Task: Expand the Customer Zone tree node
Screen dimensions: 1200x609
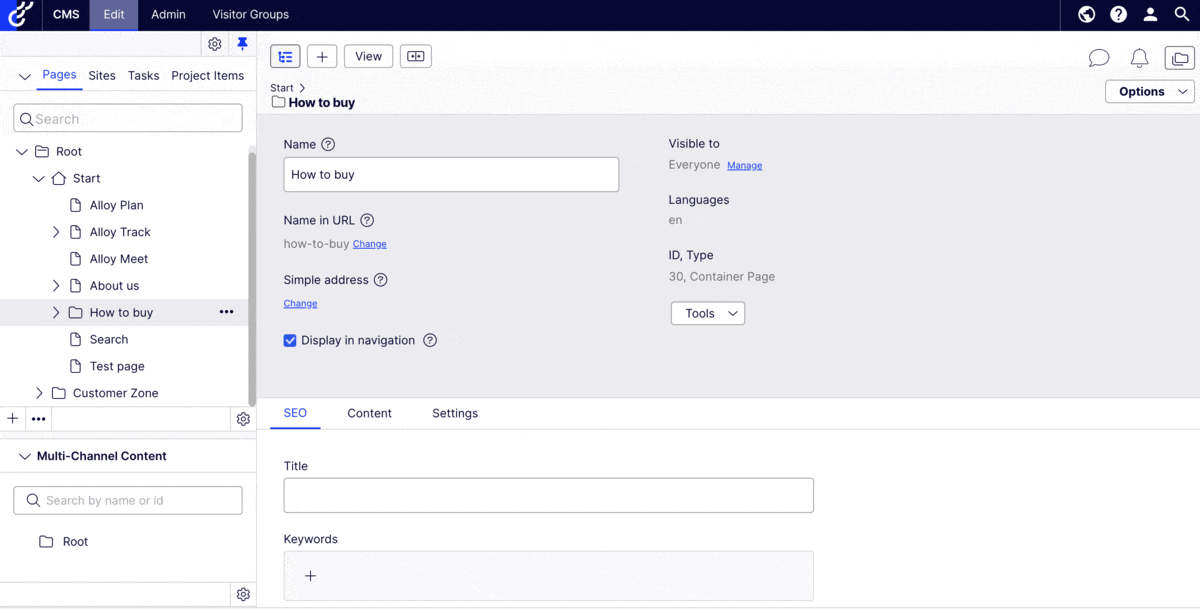Action: pos(39,393)
